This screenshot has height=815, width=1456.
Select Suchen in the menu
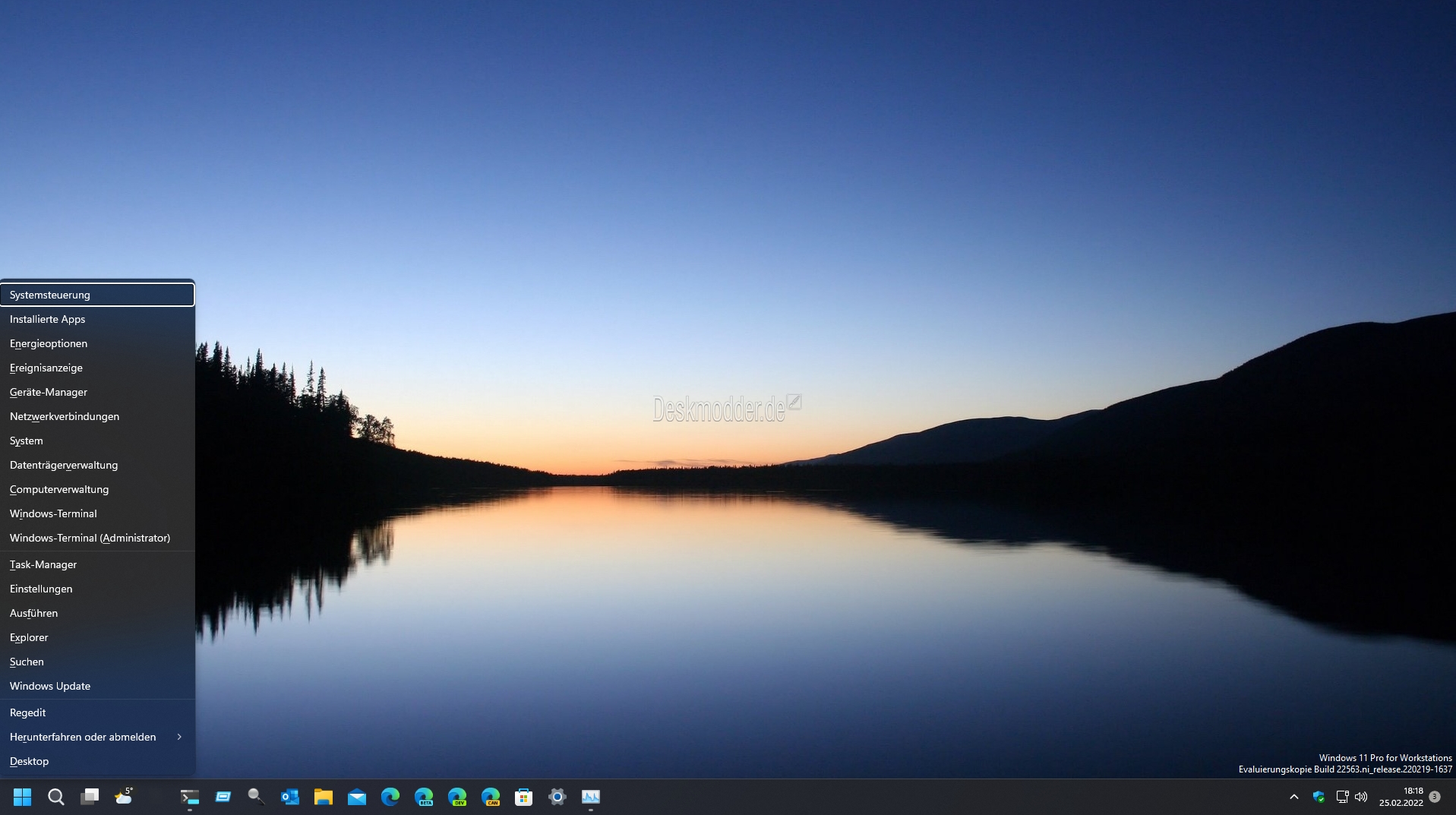pos(97,662)
